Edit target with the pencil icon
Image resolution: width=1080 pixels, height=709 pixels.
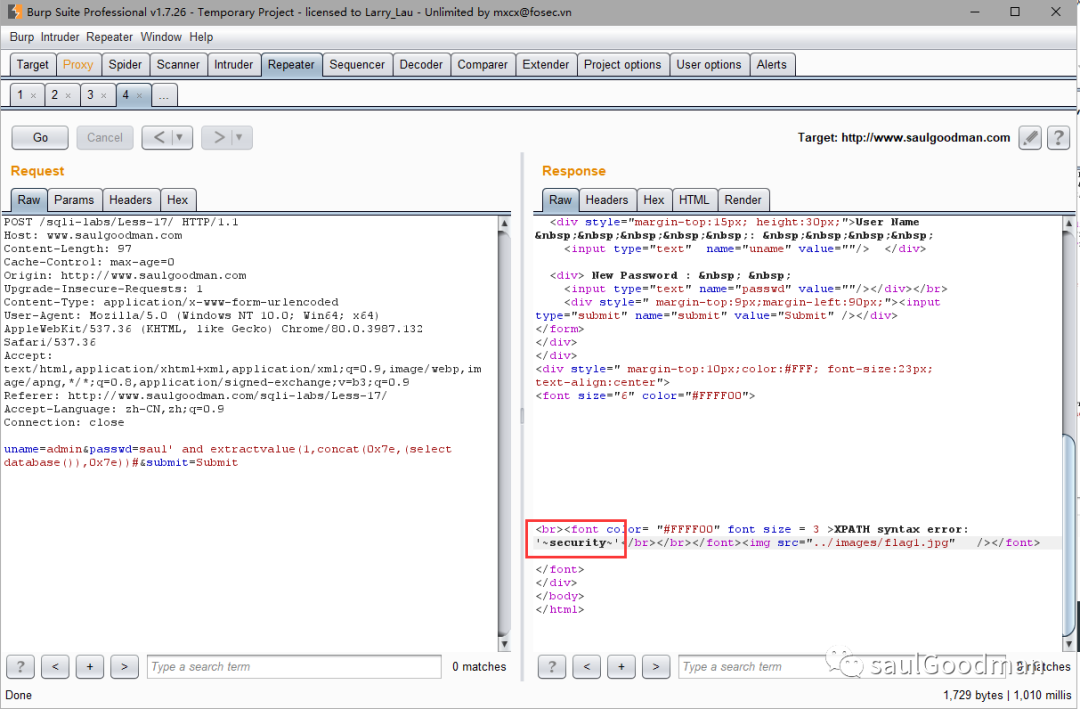1030,138
